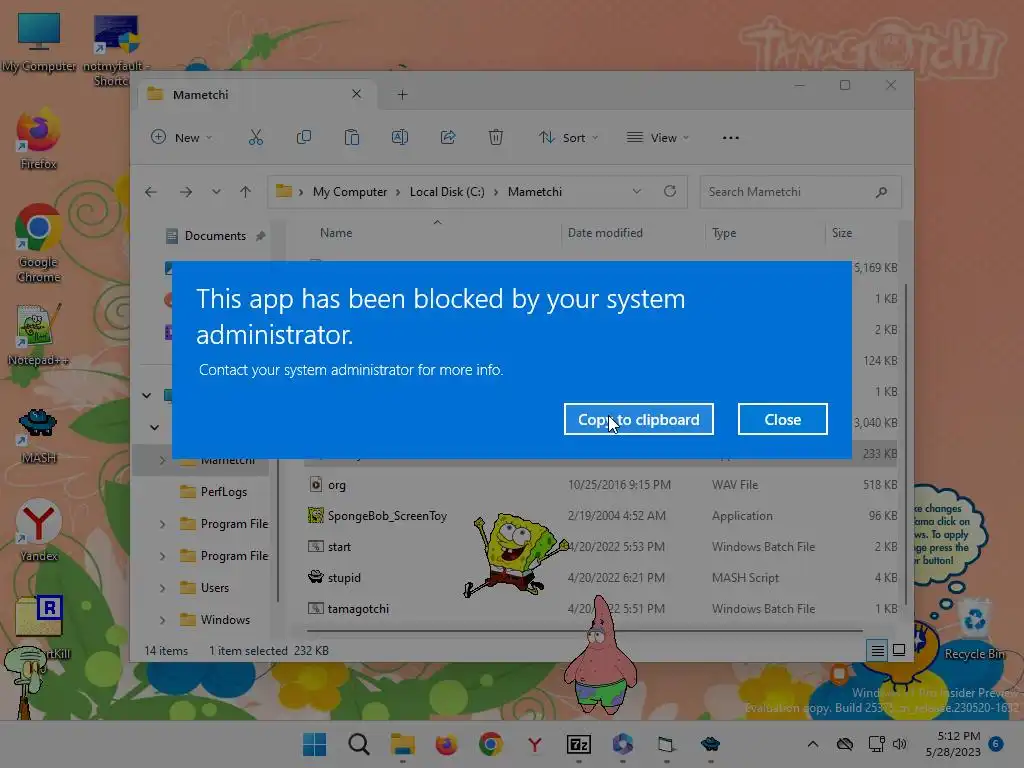This screenshot has width=1024, height=768.
Task: Sort by the Size column header
Action: [841, 233]
